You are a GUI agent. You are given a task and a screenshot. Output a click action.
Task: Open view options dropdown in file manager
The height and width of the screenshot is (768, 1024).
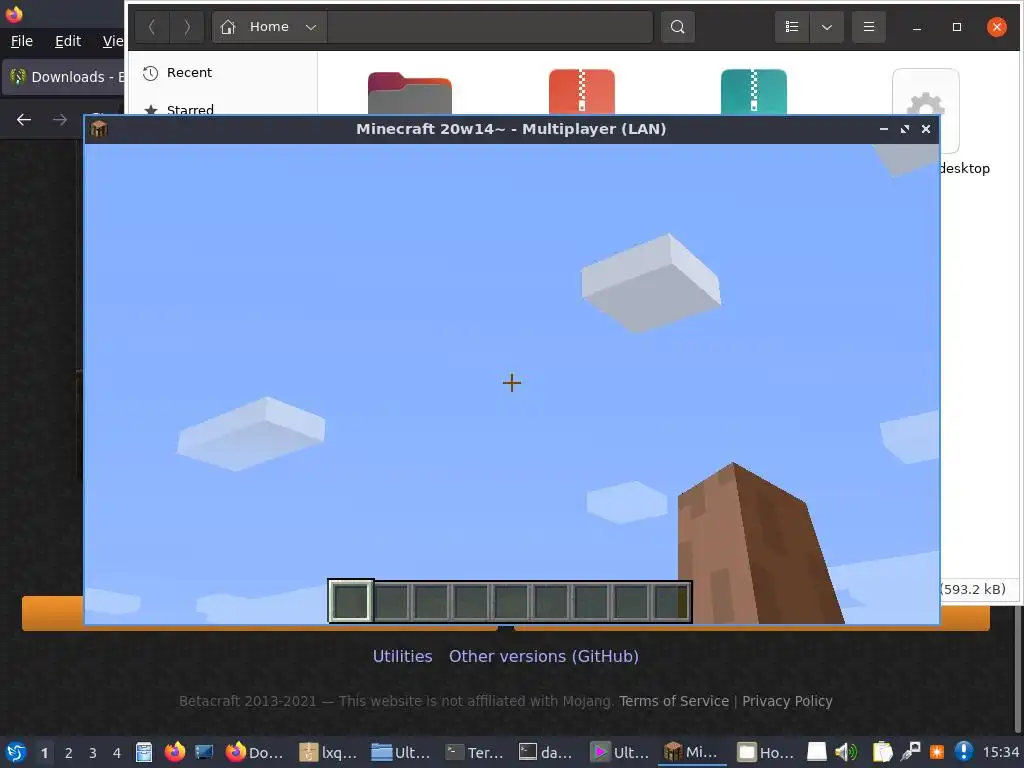point(827,27)
